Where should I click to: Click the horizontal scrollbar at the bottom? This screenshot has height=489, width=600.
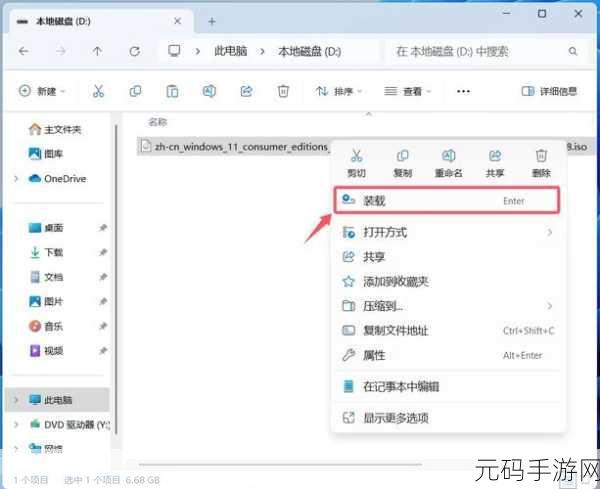(280, 465)
